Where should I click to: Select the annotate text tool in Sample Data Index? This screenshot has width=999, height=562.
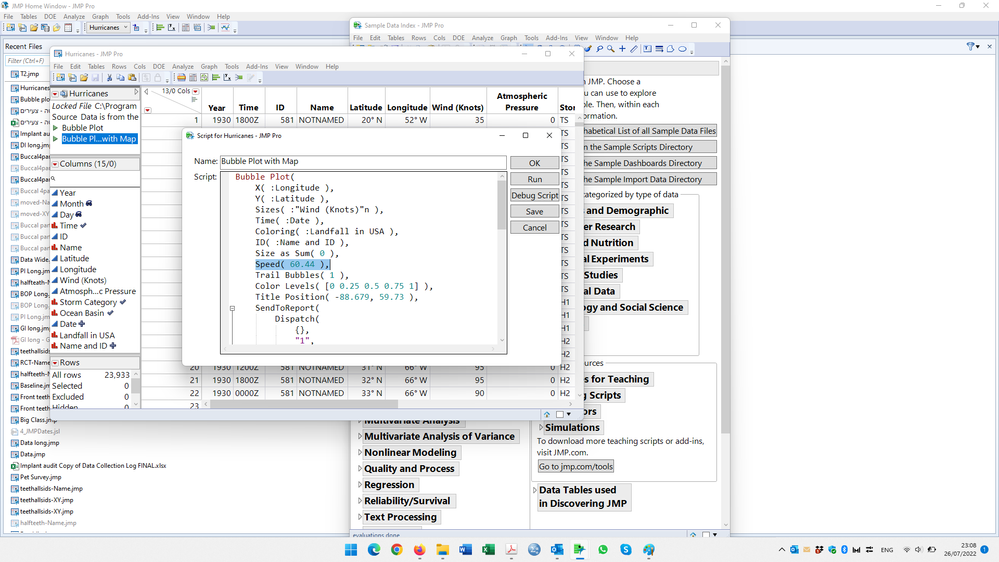[647, 48]
